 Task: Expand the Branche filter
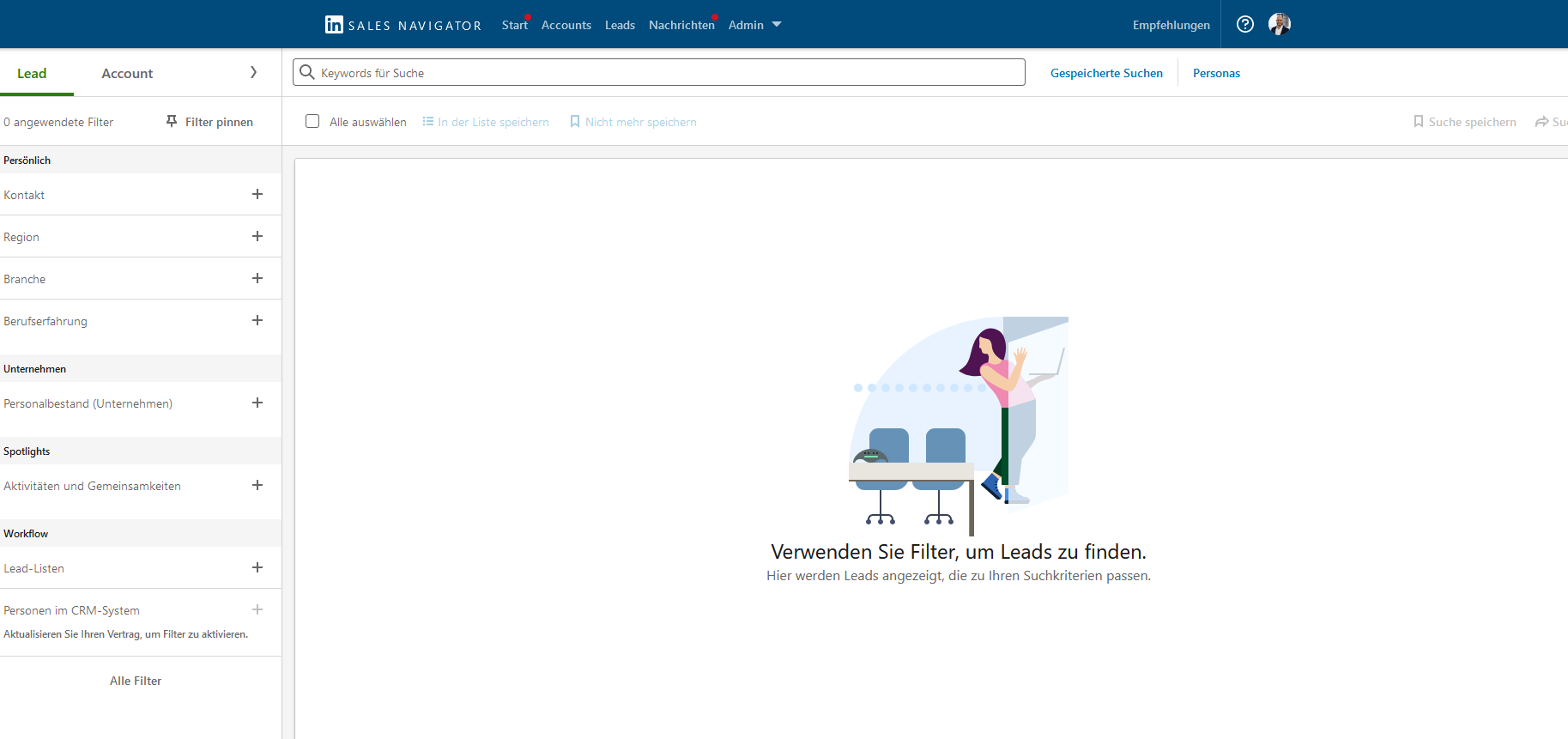257,279
